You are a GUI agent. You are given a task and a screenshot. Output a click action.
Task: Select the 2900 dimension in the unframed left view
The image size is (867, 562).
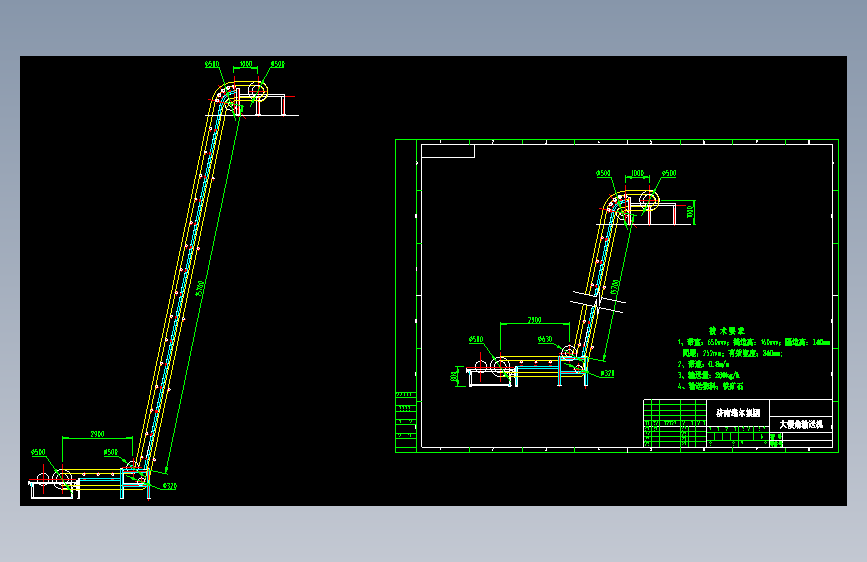coord(97,434)
